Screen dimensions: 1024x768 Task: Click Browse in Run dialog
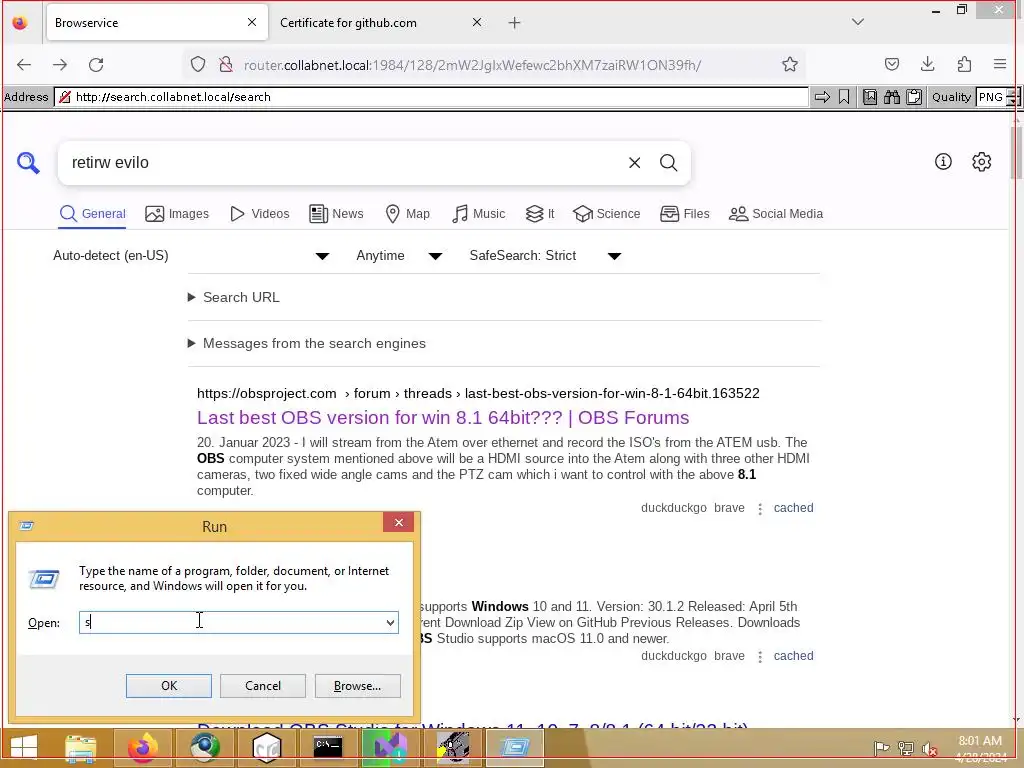coord(357,686)
